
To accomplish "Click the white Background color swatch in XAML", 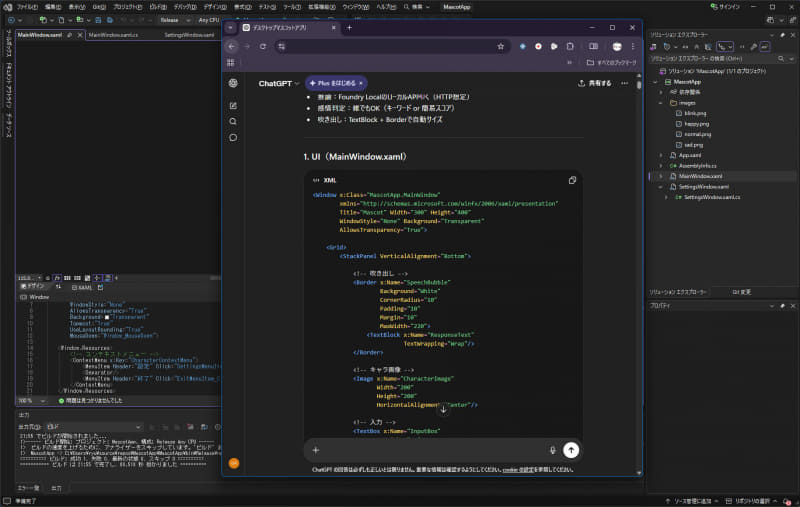I will pos(107,317).
